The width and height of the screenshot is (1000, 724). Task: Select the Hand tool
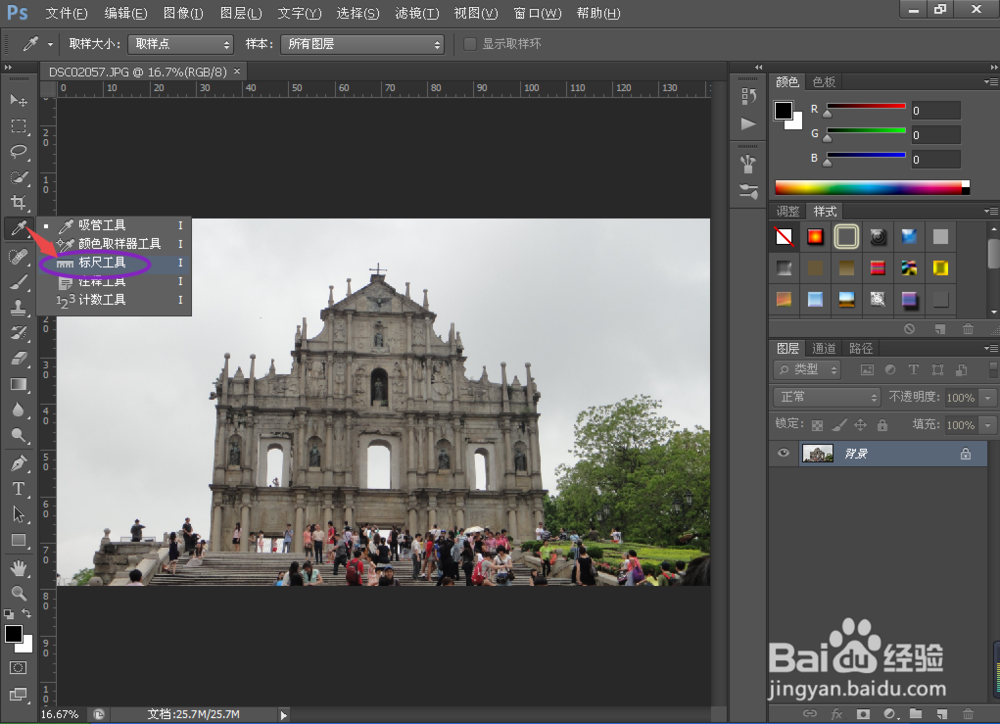pos(18,568)
